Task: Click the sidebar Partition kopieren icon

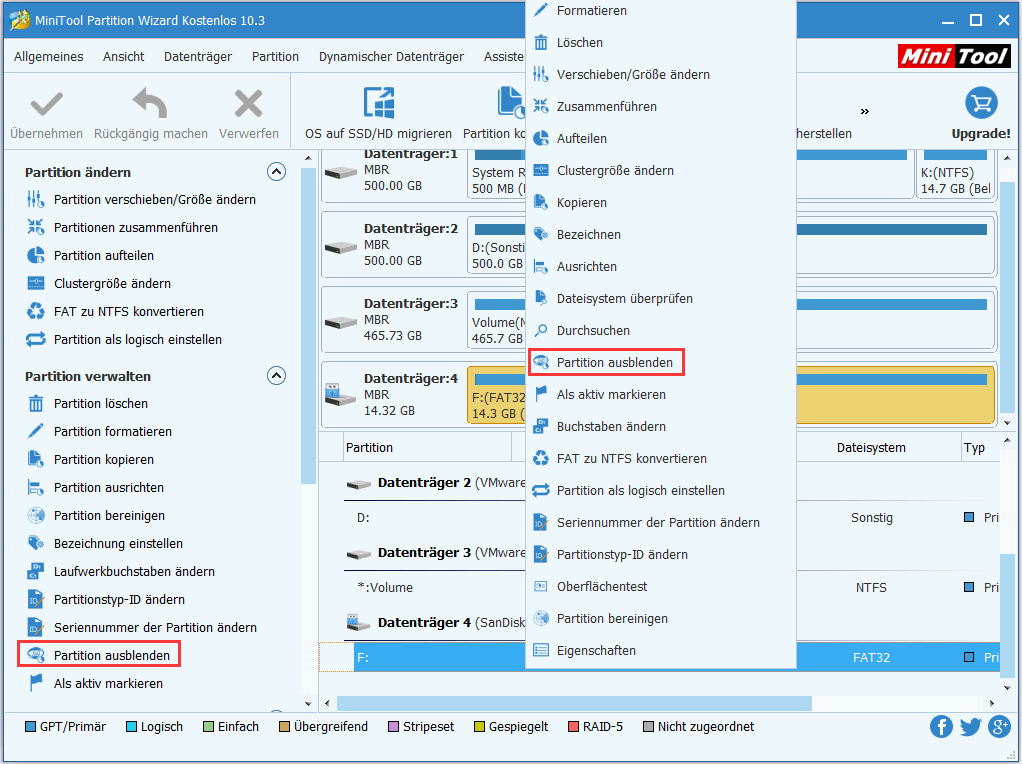Action: pyautogui.click(x=36, y=459)
